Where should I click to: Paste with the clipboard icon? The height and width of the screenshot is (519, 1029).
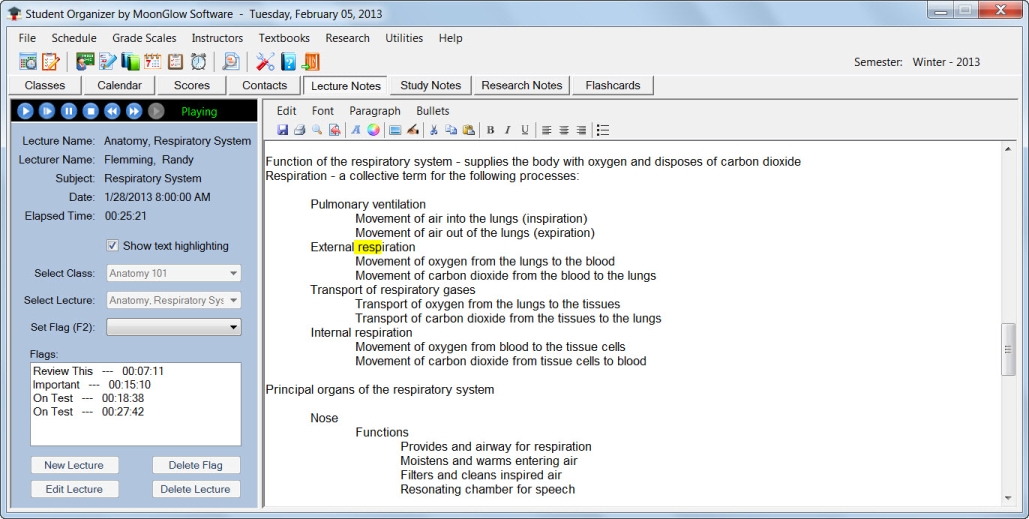point(469,130)
